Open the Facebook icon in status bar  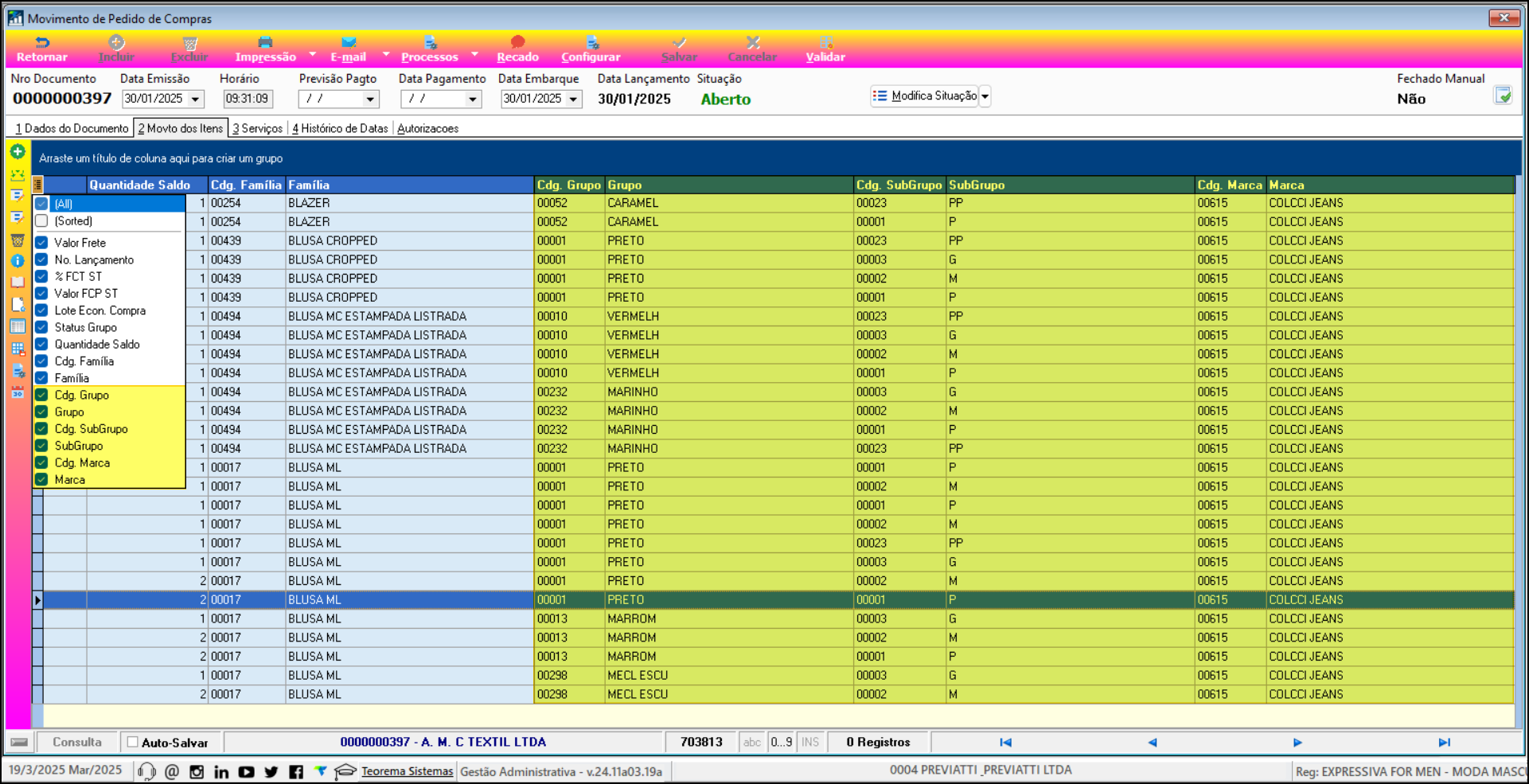(x=296, y=771)
